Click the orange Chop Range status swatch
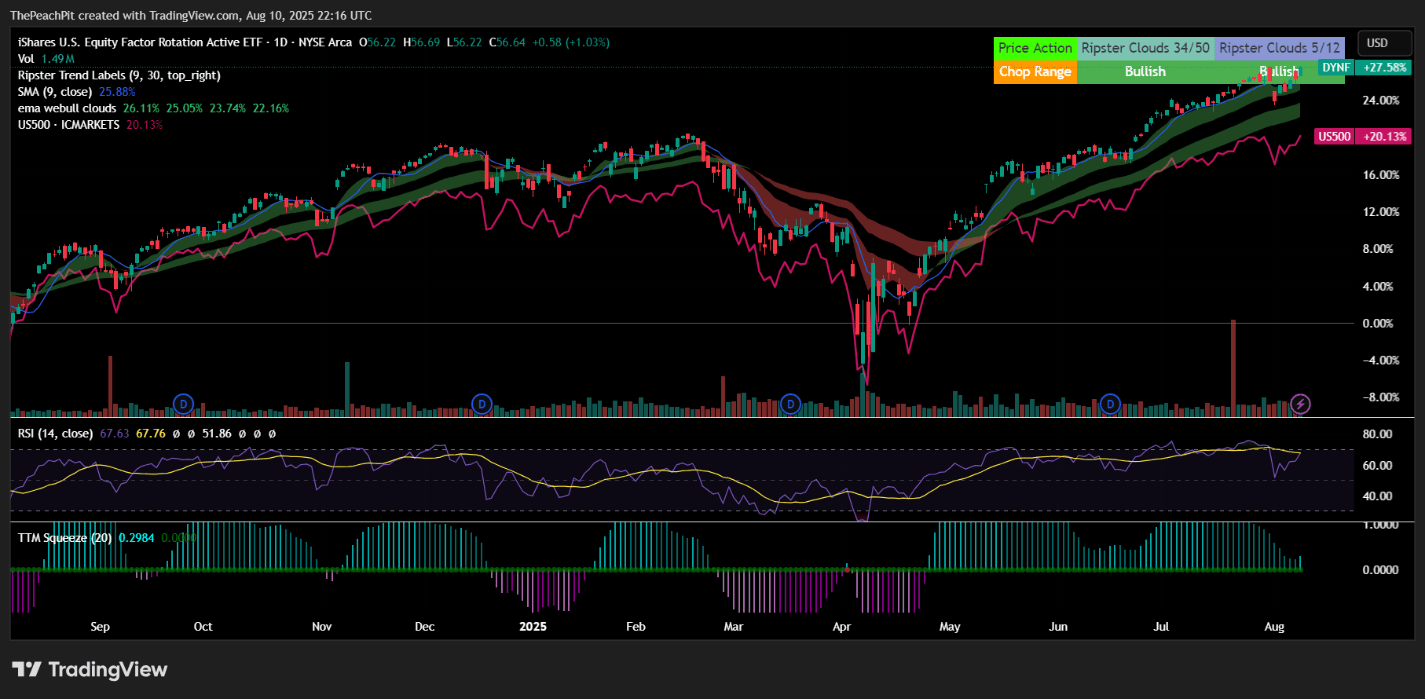This screenshot has height=699, width=1425. coord(1035,71)
